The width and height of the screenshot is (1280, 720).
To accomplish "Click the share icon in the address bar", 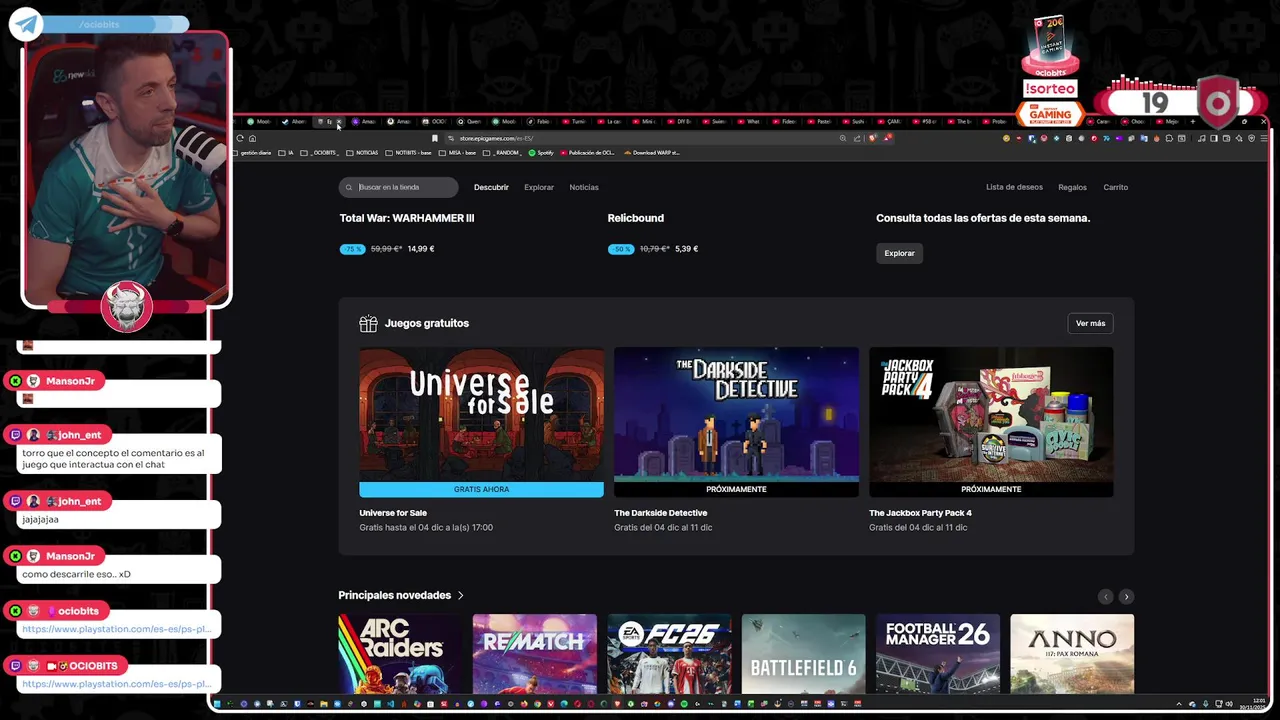I will click(x=857, y=138).
